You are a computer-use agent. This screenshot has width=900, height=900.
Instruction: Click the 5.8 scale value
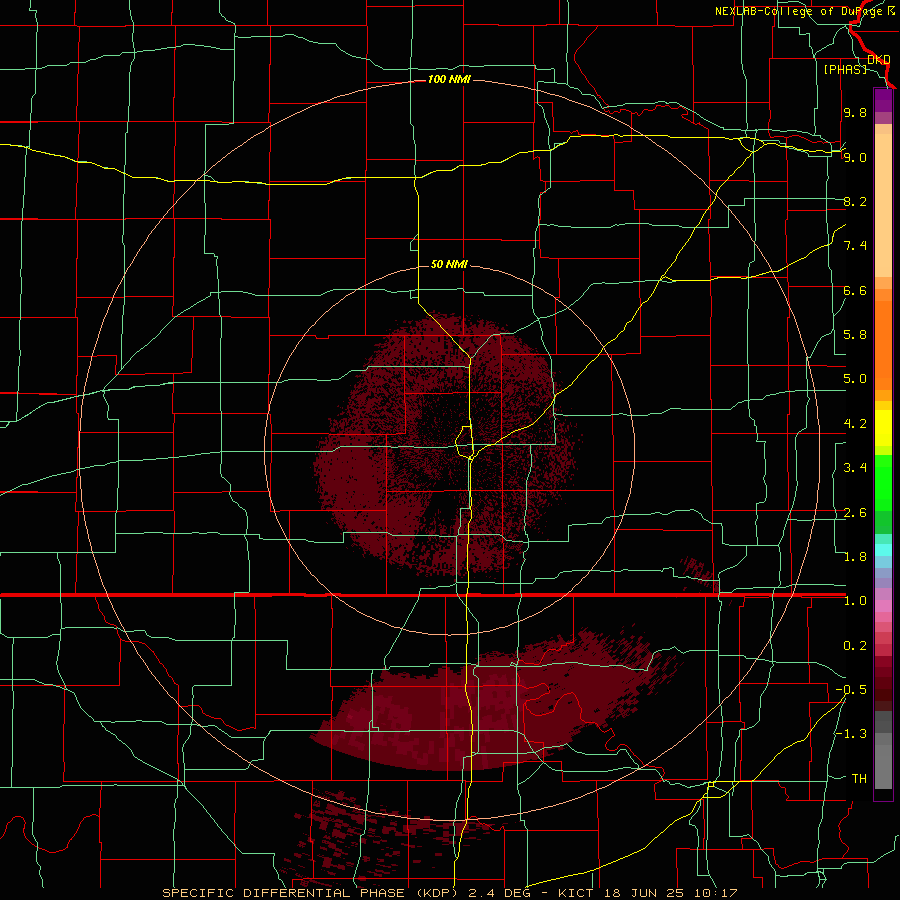pyautogui.click(x=855, y=335)
